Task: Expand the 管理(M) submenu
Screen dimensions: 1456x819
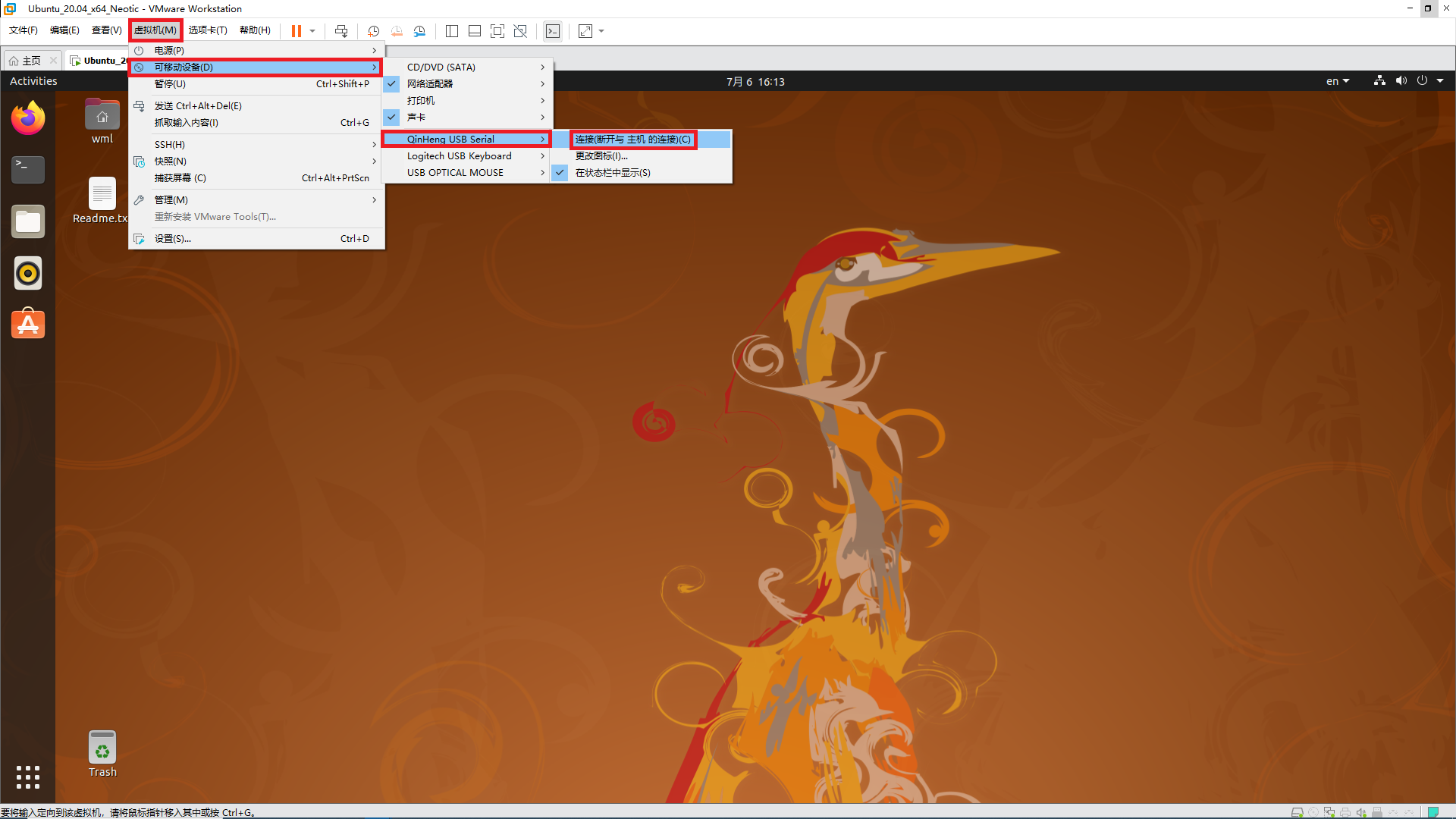Action: pos(256,200)
